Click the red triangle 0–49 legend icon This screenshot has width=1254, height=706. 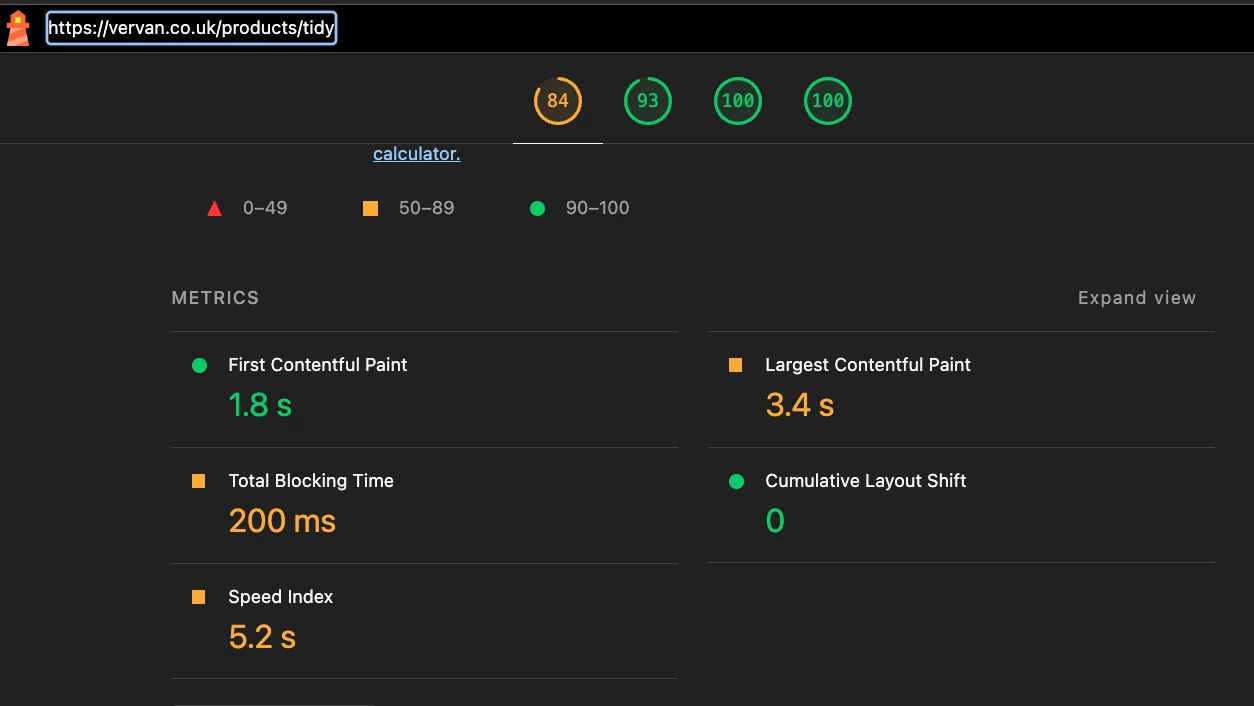pos(214,208)
